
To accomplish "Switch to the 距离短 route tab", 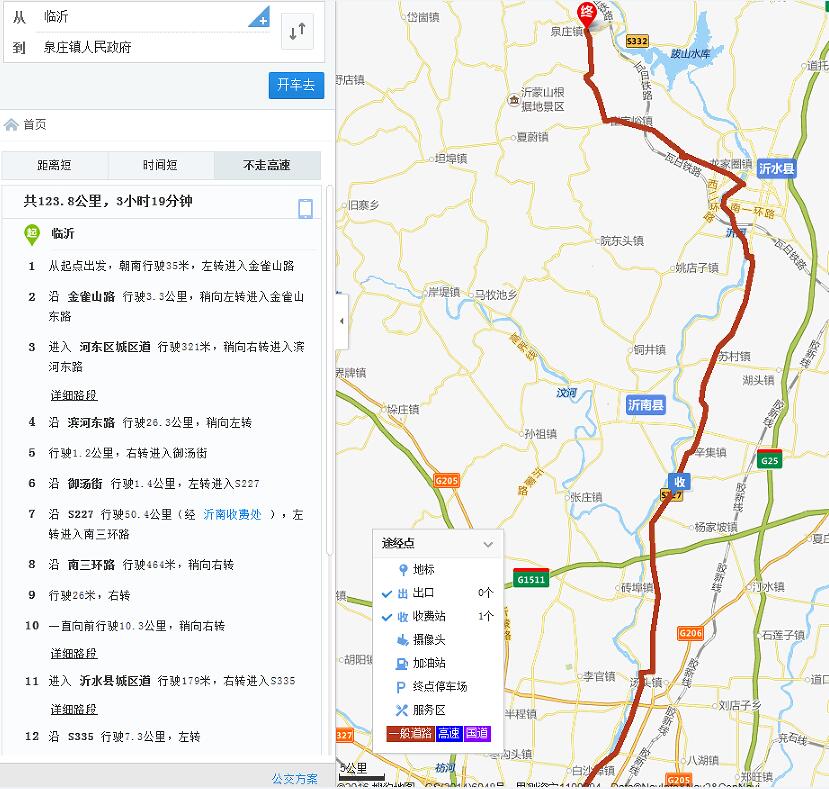I will [x=54, y=166].
